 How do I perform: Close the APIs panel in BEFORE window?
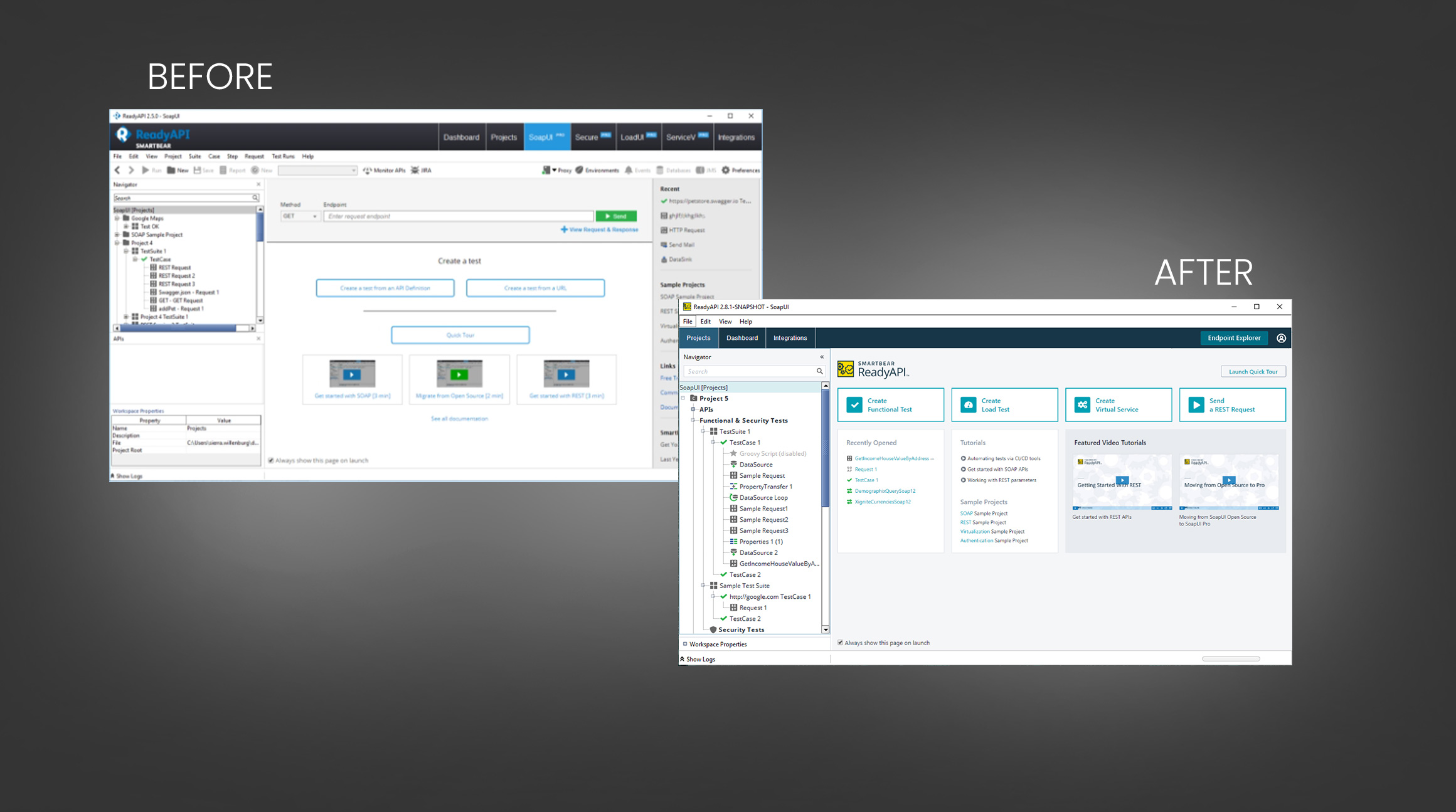tap(258, 339)
